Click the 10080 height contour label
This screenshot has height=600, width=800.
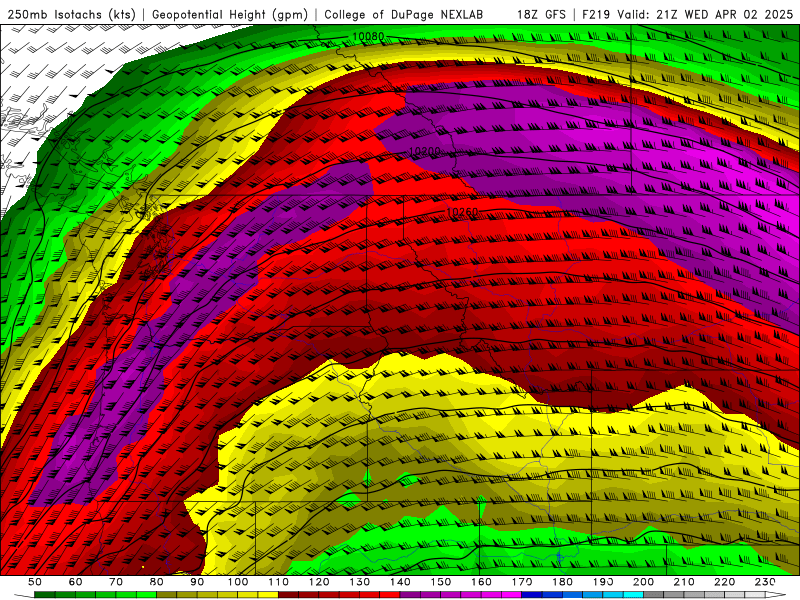pyautogui.click(x=368, y=37)
